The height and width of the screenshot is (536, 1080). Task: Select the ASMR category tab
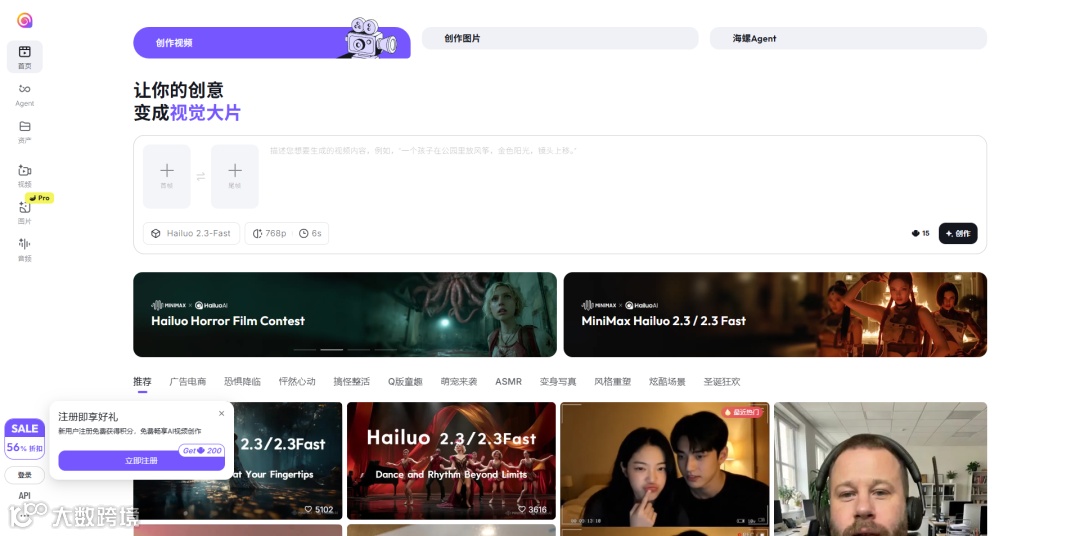pyautogui.click(x=508, y=382)
